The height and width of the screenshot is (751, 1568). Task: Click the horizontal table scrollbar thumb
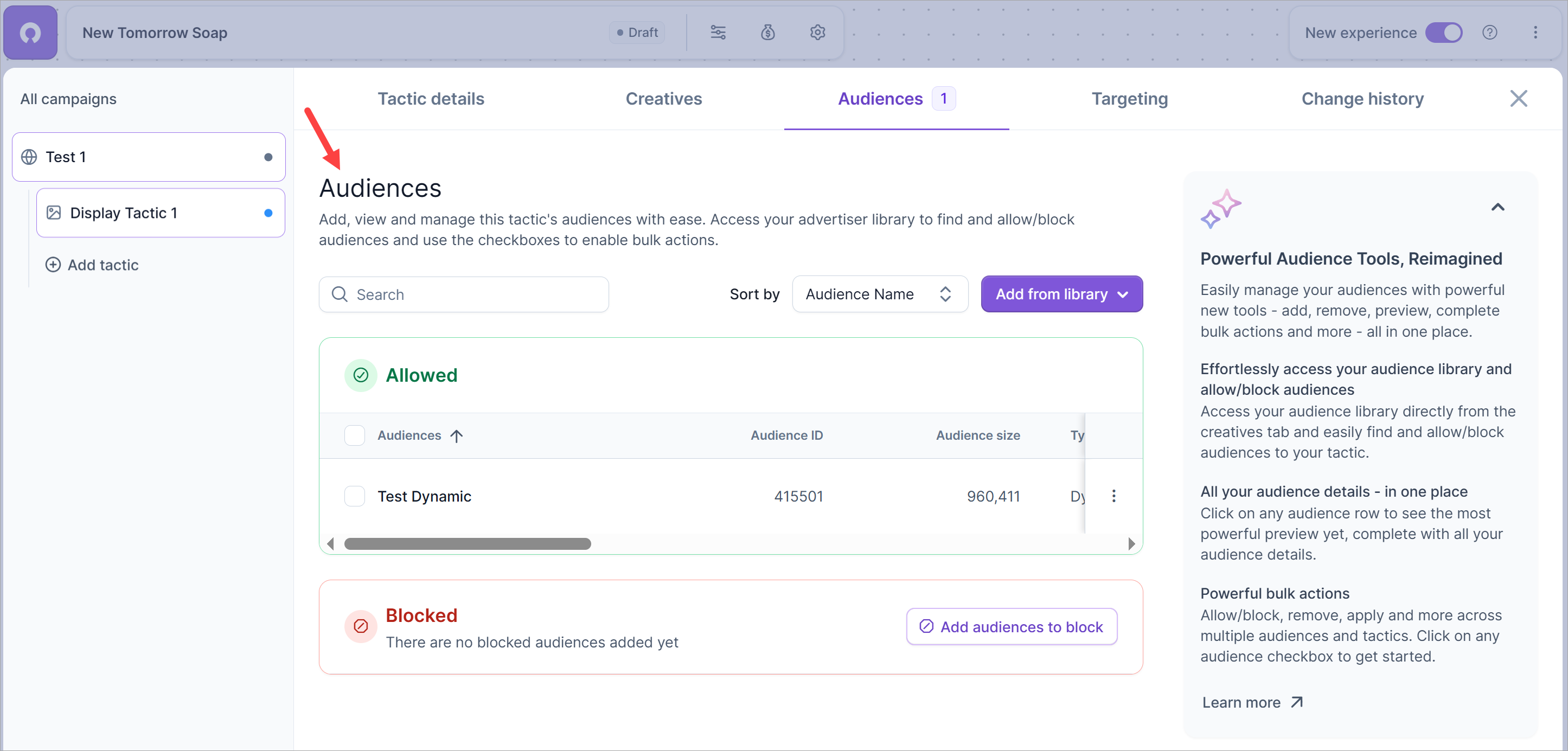[x=467, y=543]
